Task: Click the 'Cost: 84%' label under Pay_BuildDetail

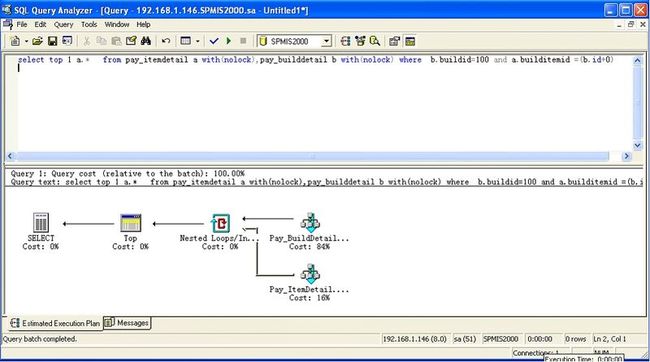Action: coord(309,247)
